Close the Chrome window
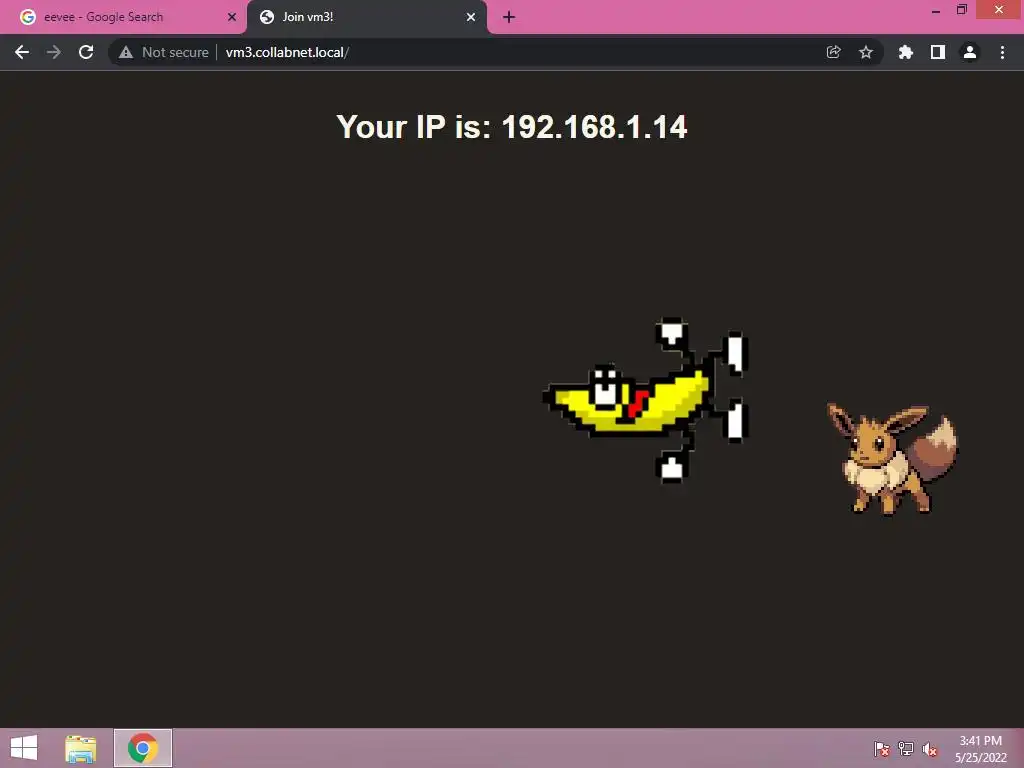Viewport: 1024px width, 768px height. [999, 10]
